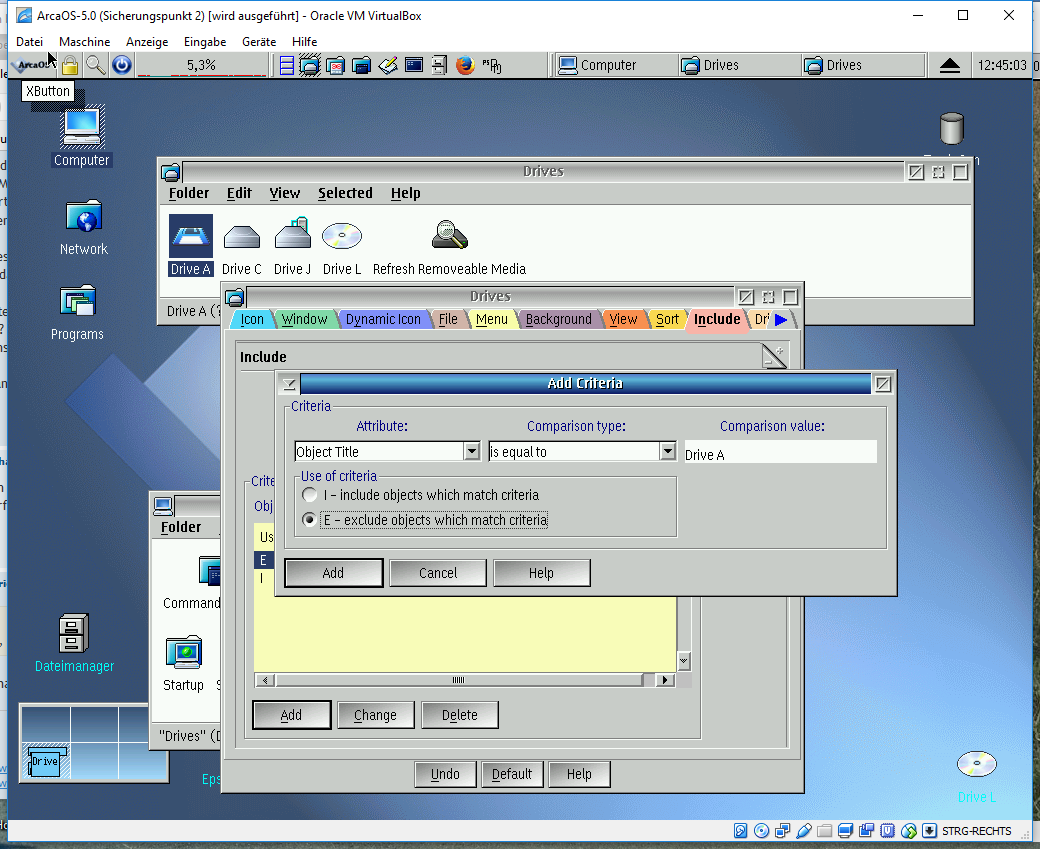This screenshot has height=849, width=1040.
Task: Click the file cabinet icon in XCenter
Action: tap(438, 65)
